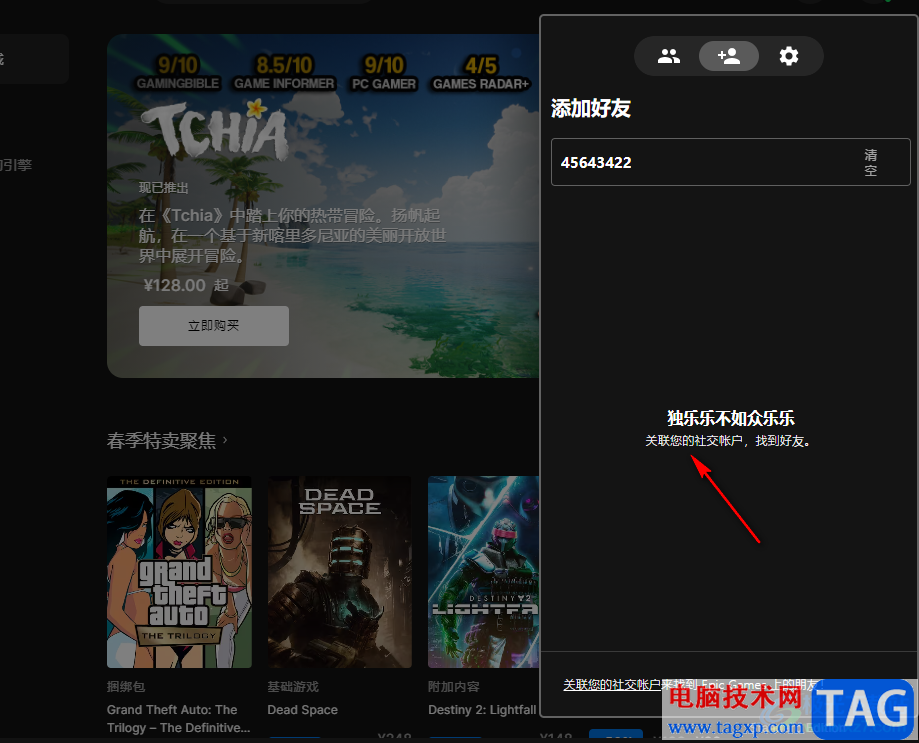Viewport: 919px width, 743px height.
Task: Click the Tchia featured banner image
Action: (x=323, y=206)
